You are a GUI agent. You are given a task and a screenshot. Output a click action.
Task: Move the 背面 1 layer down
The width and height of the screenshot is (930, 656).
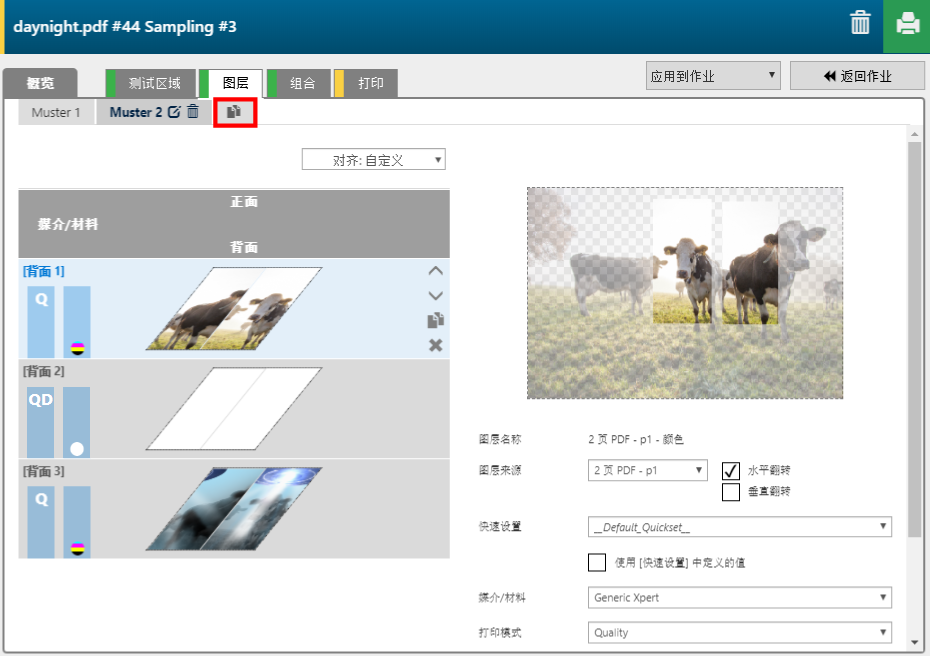pos(435,295)
